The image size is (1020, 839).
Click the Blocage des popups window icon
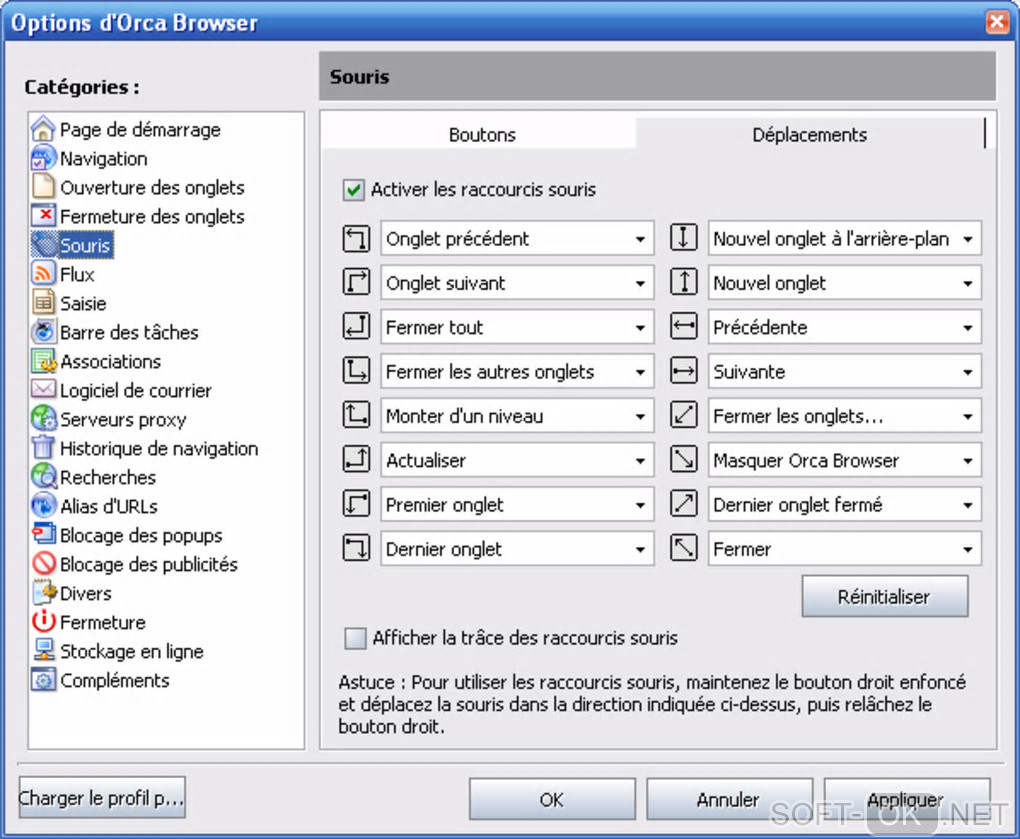43,535
